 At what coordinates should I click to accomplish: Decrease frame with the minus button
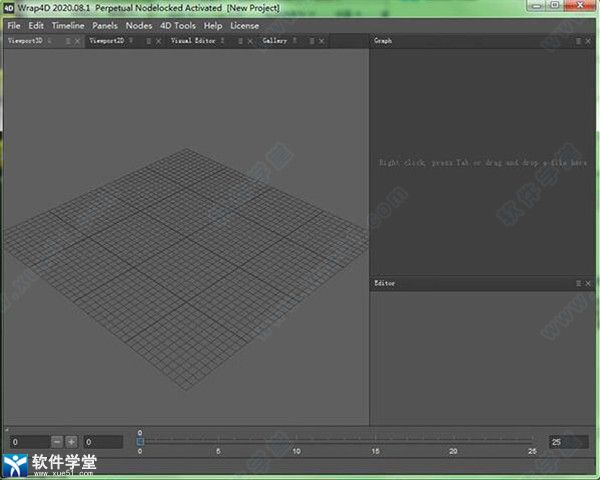coord(57,442)
